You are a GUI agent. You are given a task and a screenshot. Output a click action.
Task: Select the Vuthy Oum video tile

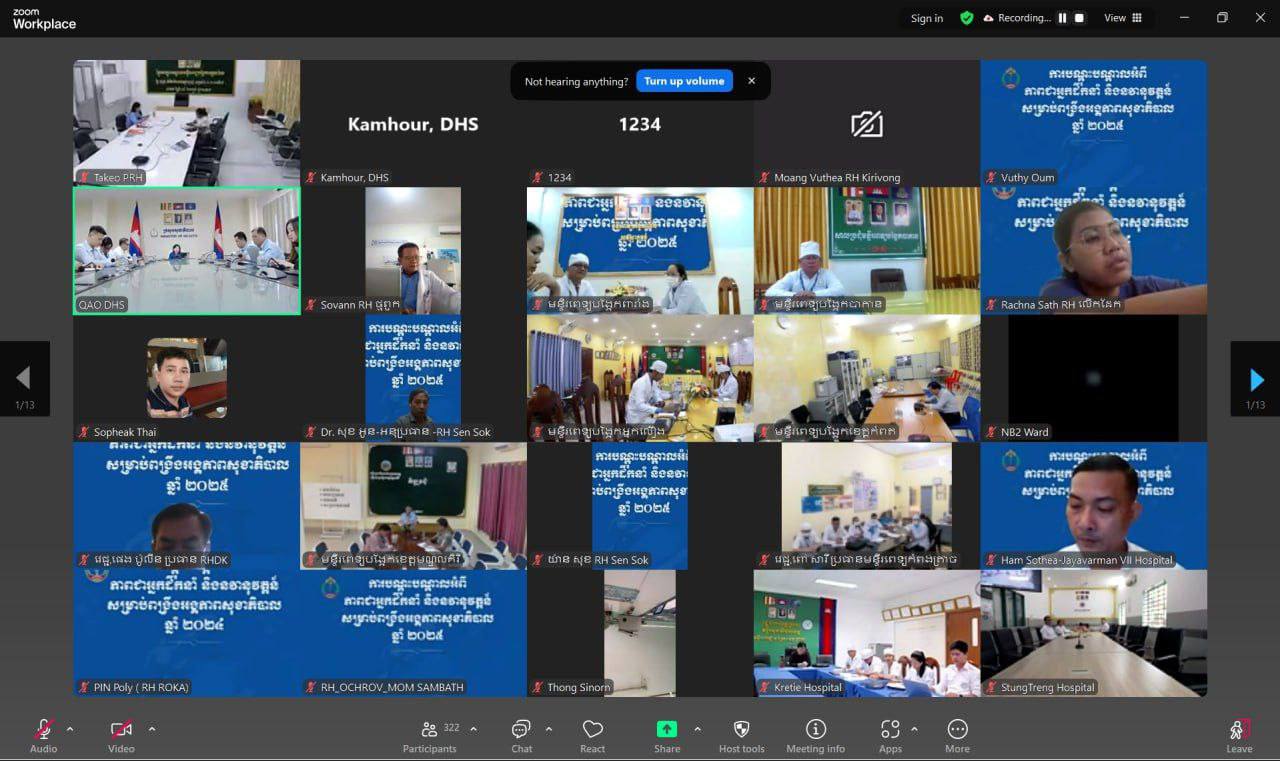click(1094, 123)
